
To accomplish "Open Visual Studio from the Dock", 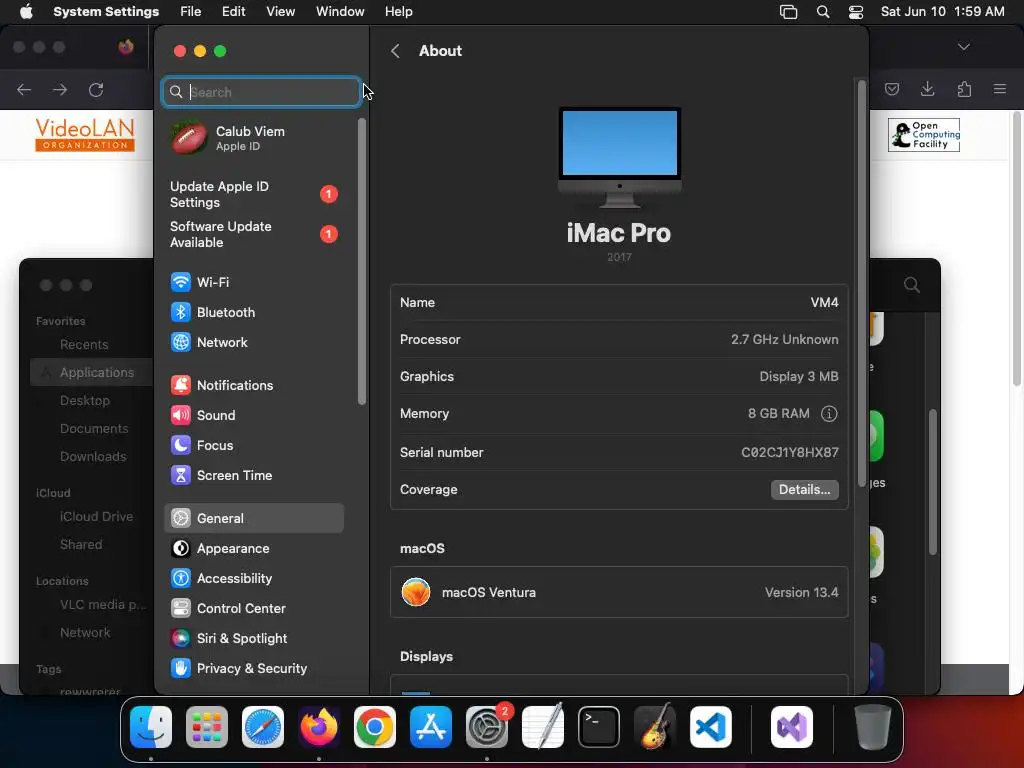I will pyautogui.click(x=792, y=727).
